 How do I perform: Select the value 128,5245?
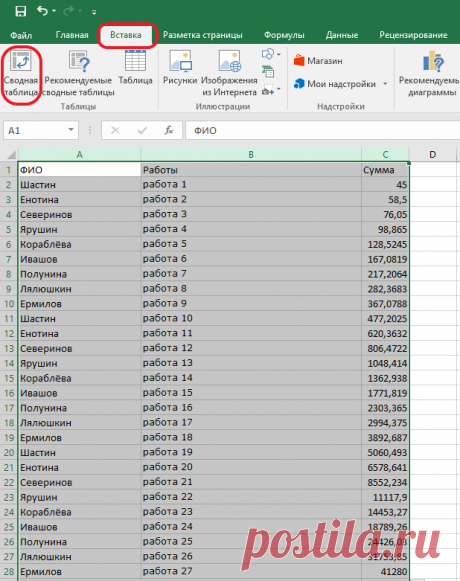tap(385, 244)
